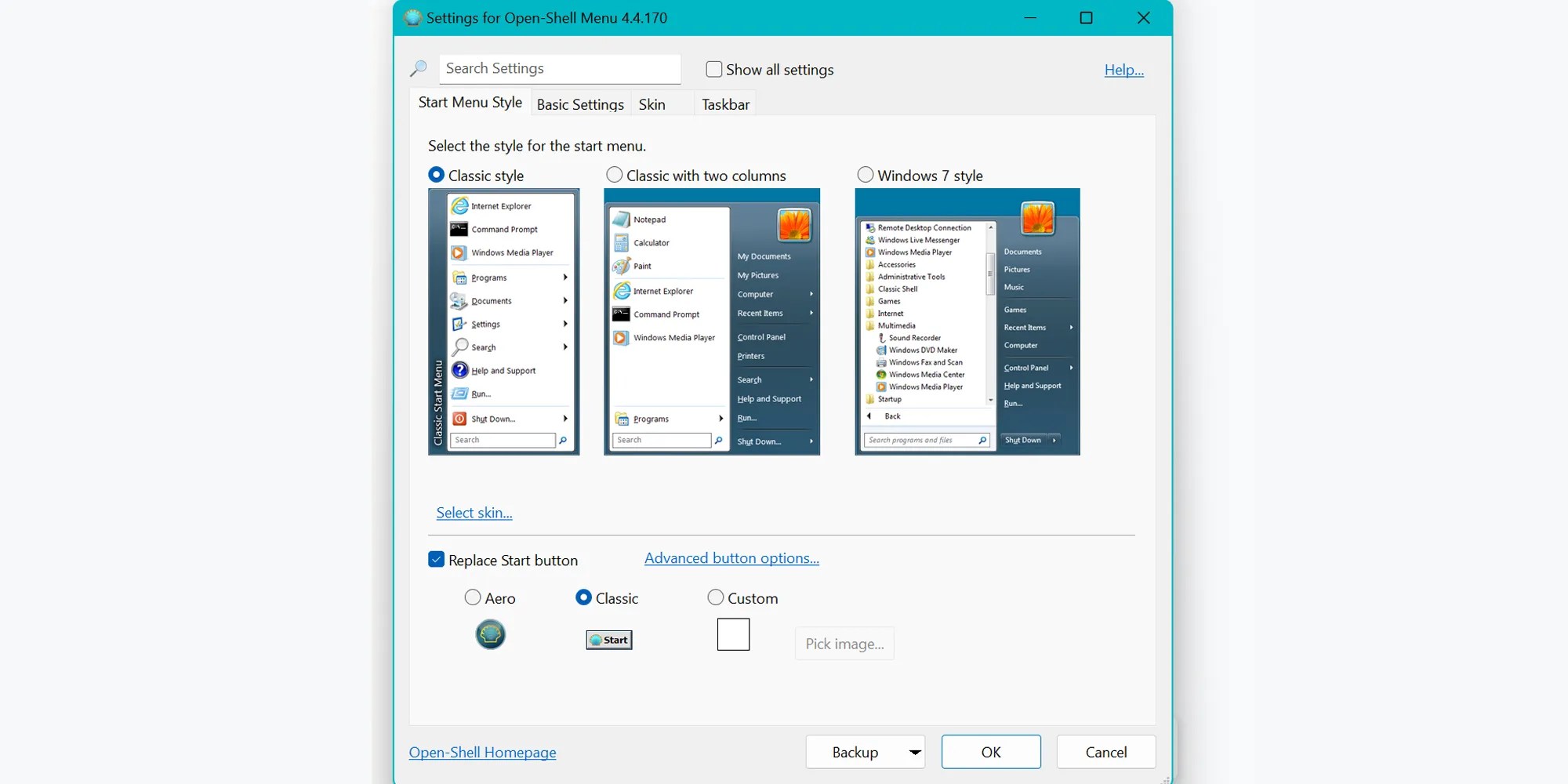The width and height of the screenshot is (1568, 784).
Task: Select the Aero start button option
Action: pos(473,597)
